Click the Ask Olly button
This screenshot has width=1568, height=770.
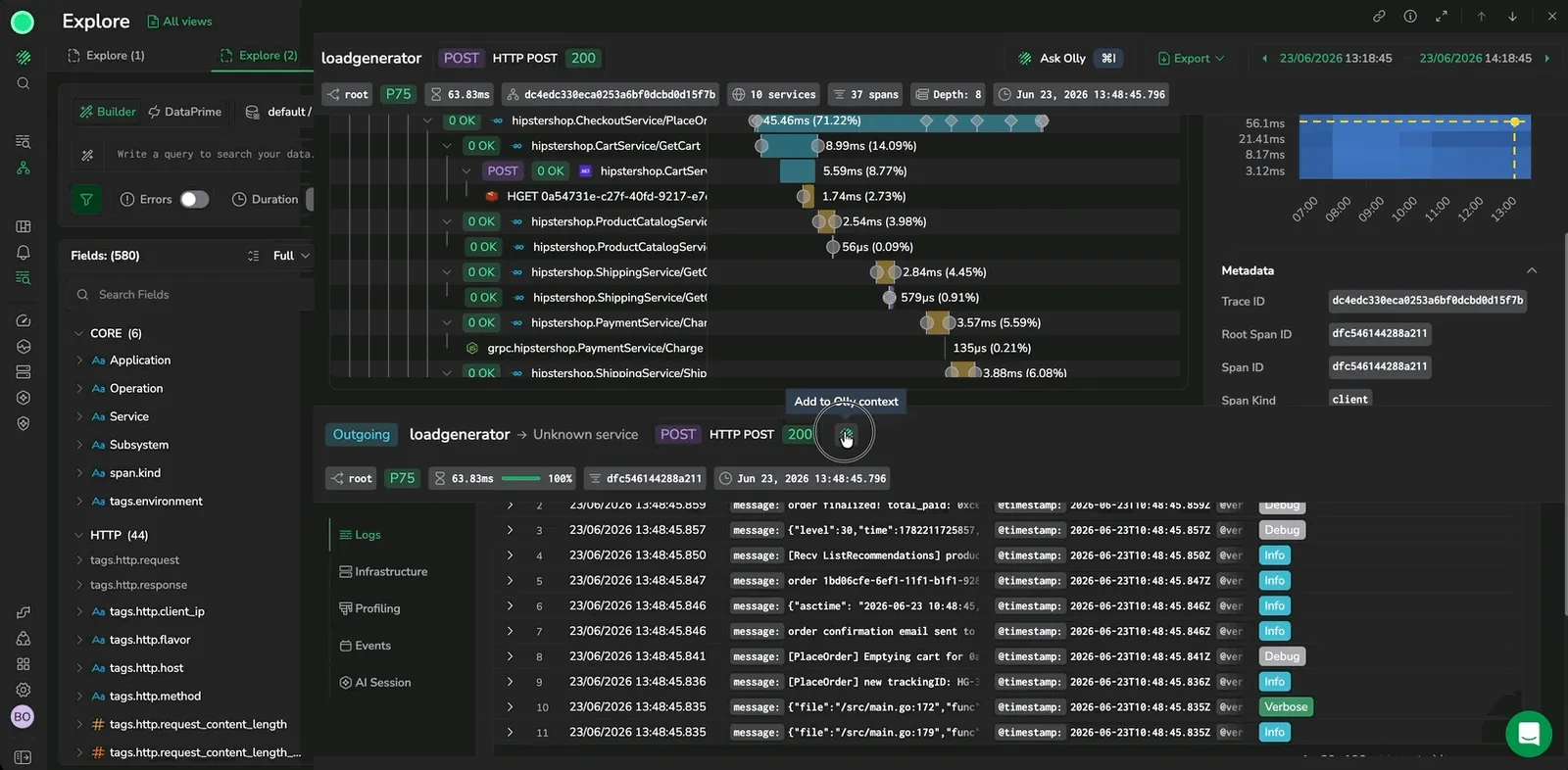point(1066,58)
